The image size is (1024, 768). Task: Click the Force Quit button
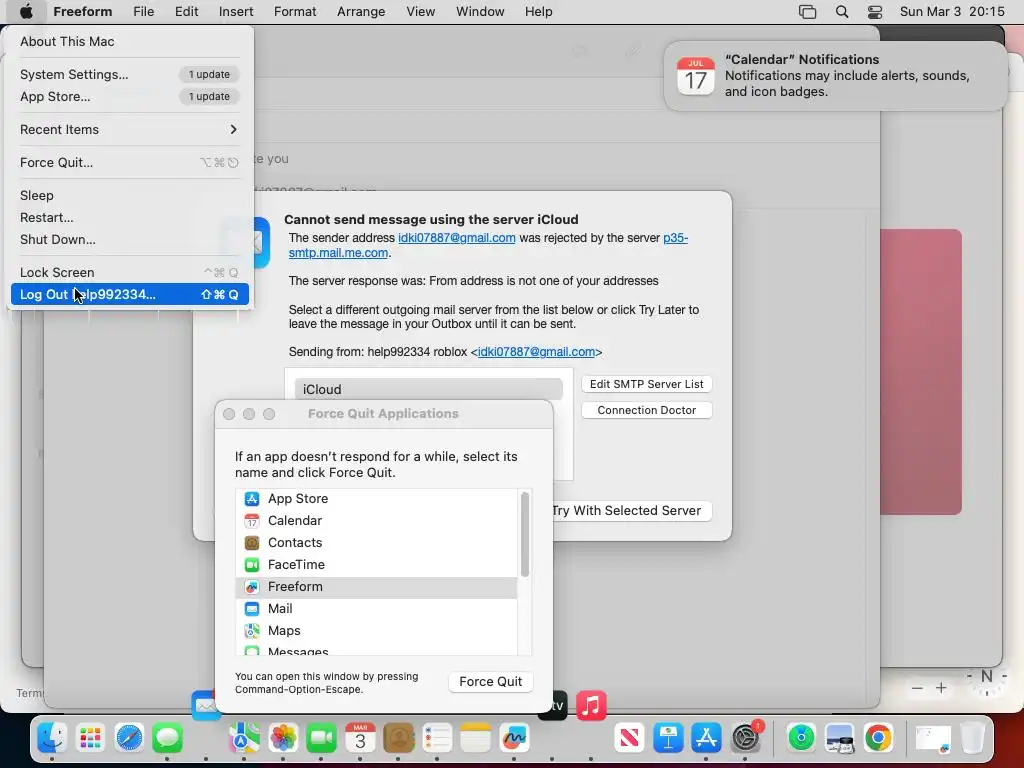pos(490,681)
